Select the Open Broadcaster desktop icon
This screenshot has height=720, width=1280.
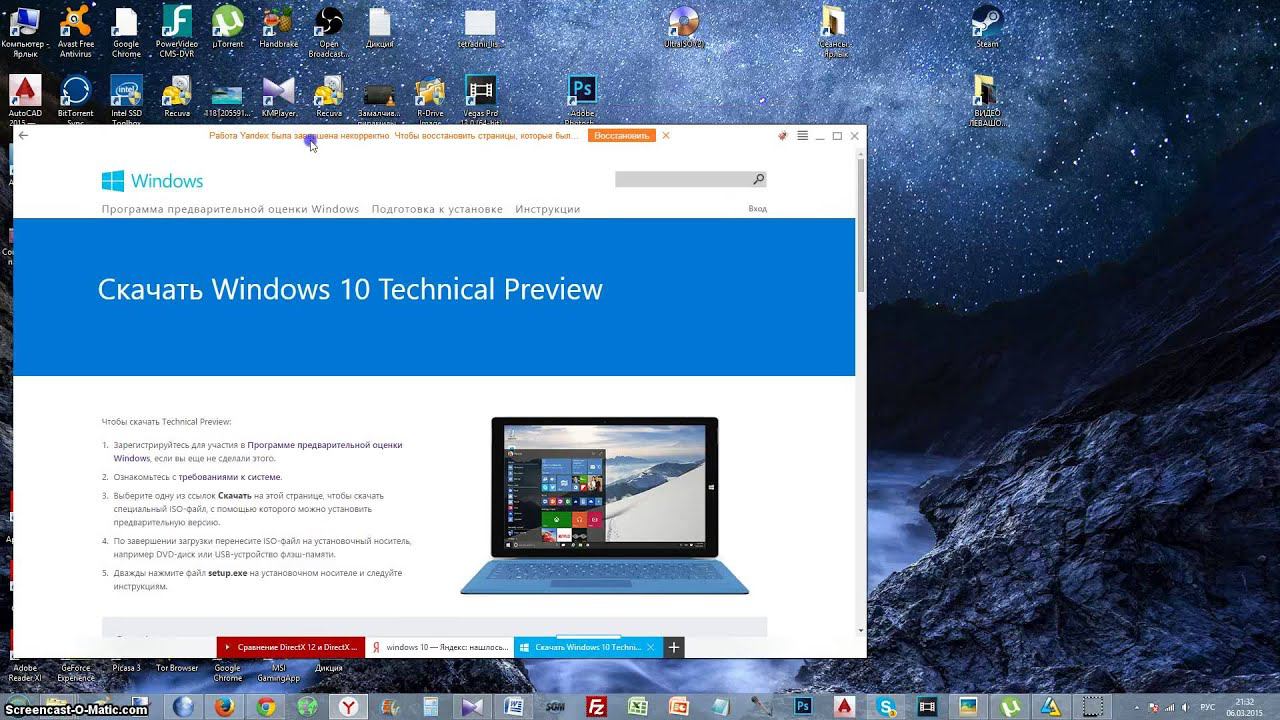pos(328,30)
